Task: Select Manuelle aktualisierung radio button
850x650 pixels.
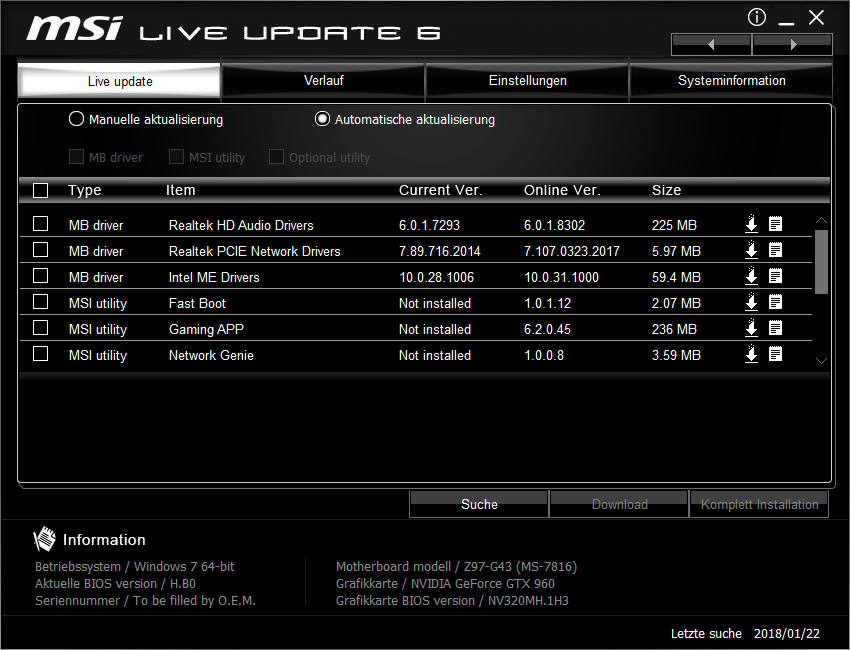Action: pyautogui.click(x=76, y=119)
